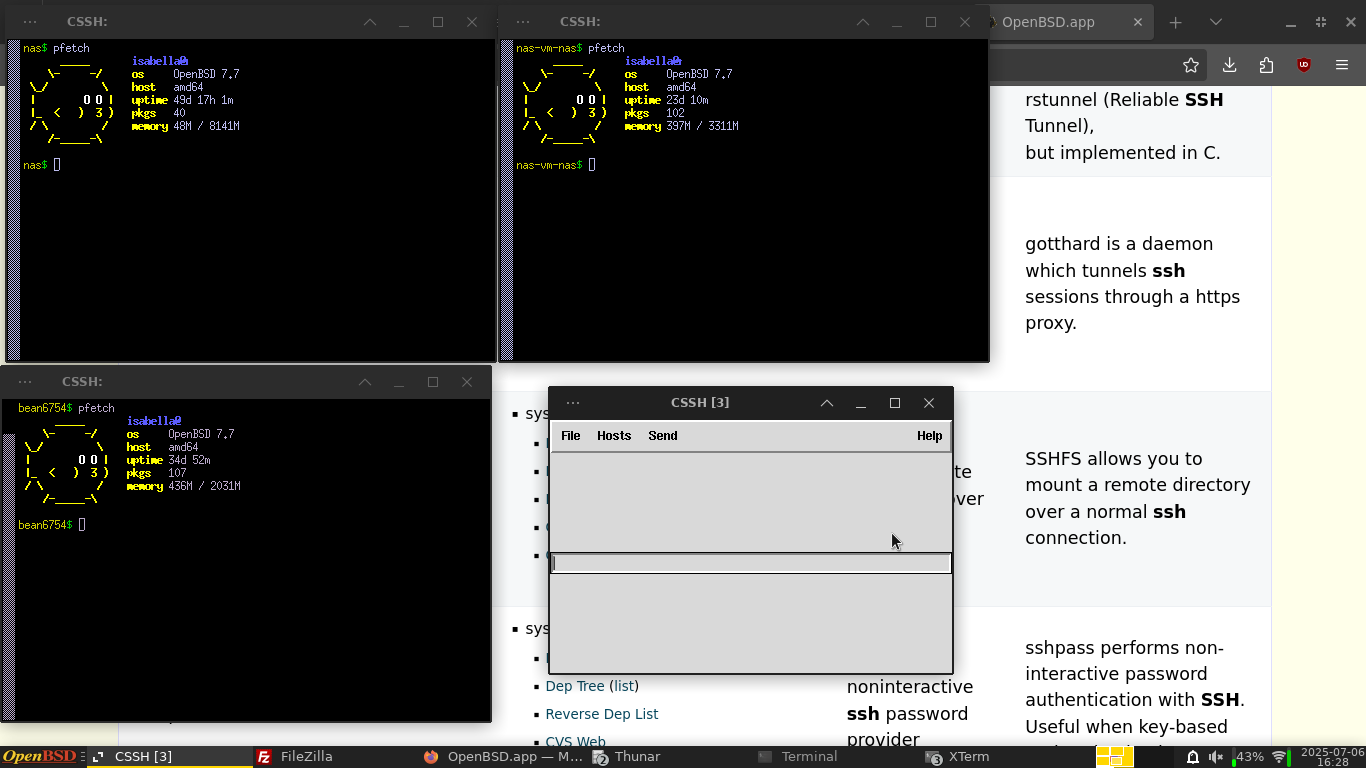Minimize the Firefox window
Screen dimensions: 1366x768
(1291, 22)
